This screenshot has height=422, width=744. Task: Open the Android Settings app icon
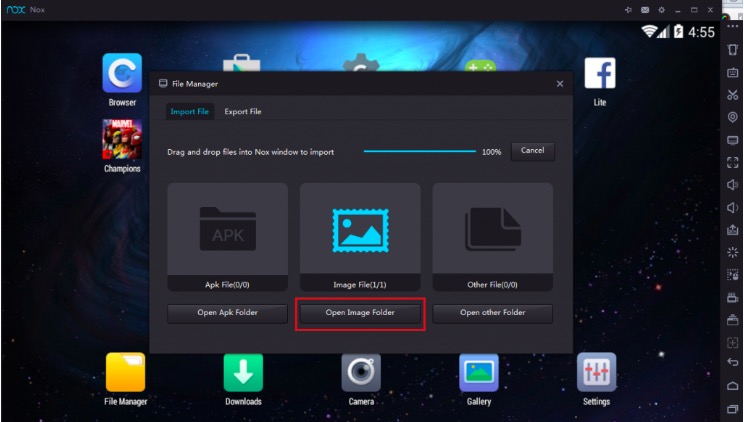596,372
